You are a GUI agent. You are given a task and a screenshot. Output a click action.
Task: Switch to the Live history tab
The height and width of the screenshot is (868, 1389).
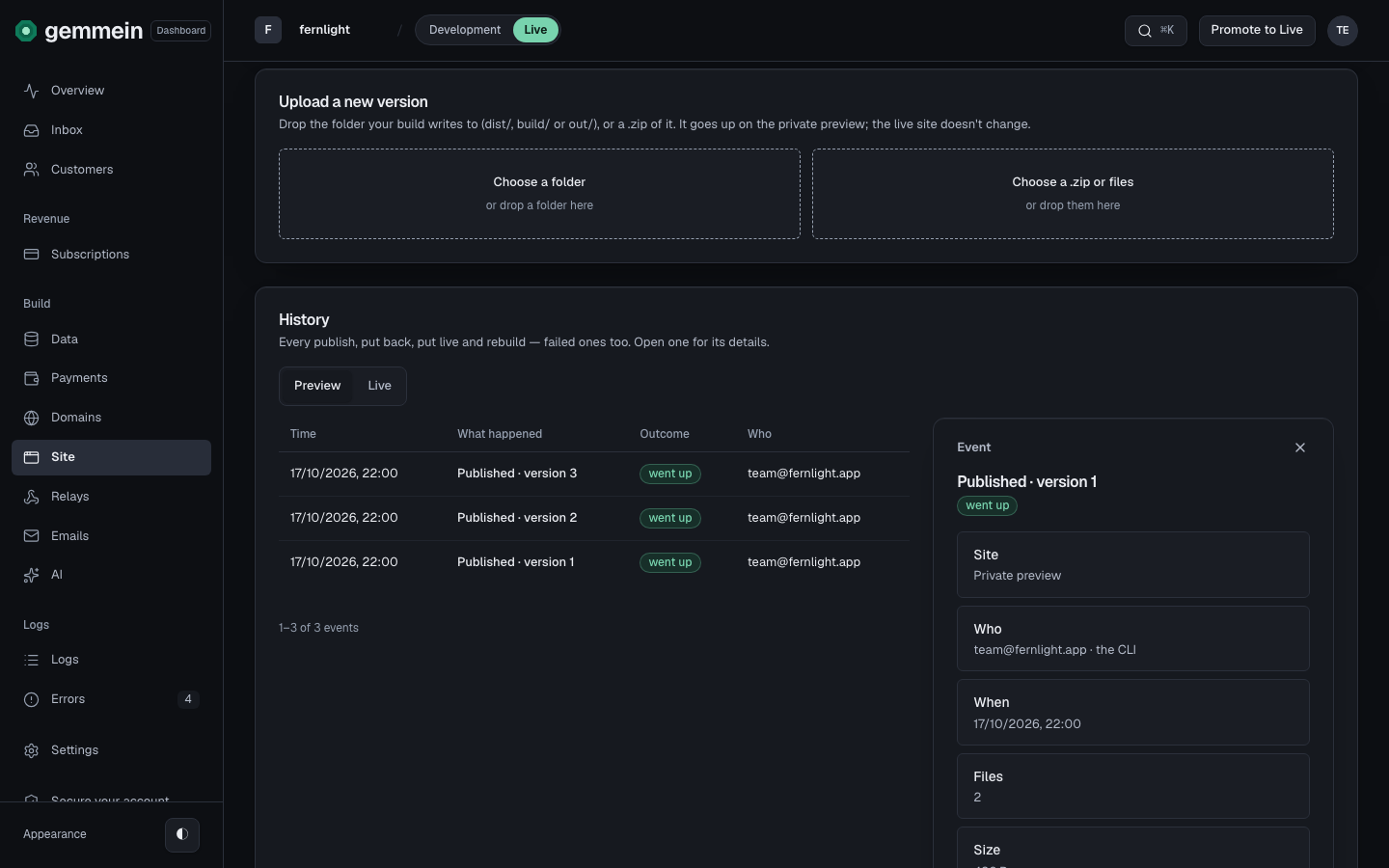(380, 386)
